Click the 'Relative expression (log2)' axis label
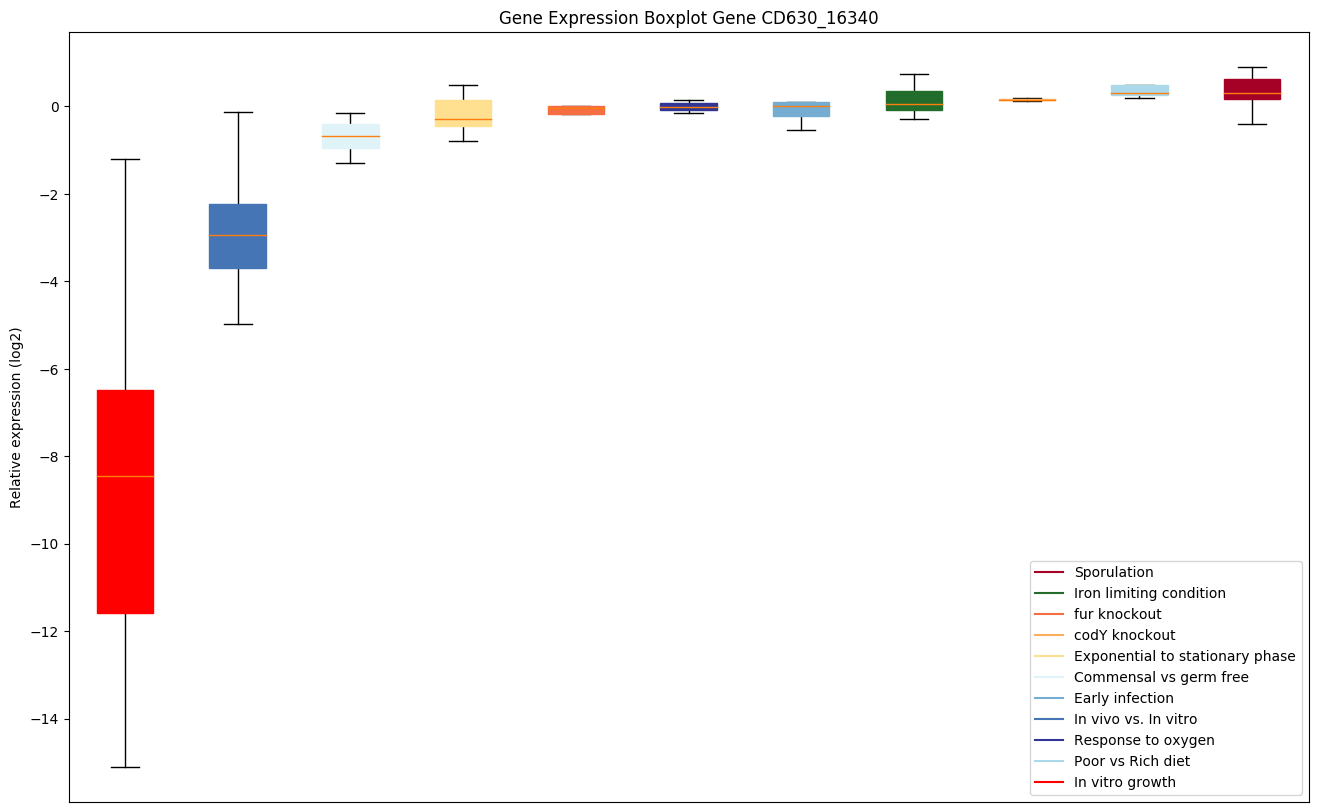 [x=16, y=417]
